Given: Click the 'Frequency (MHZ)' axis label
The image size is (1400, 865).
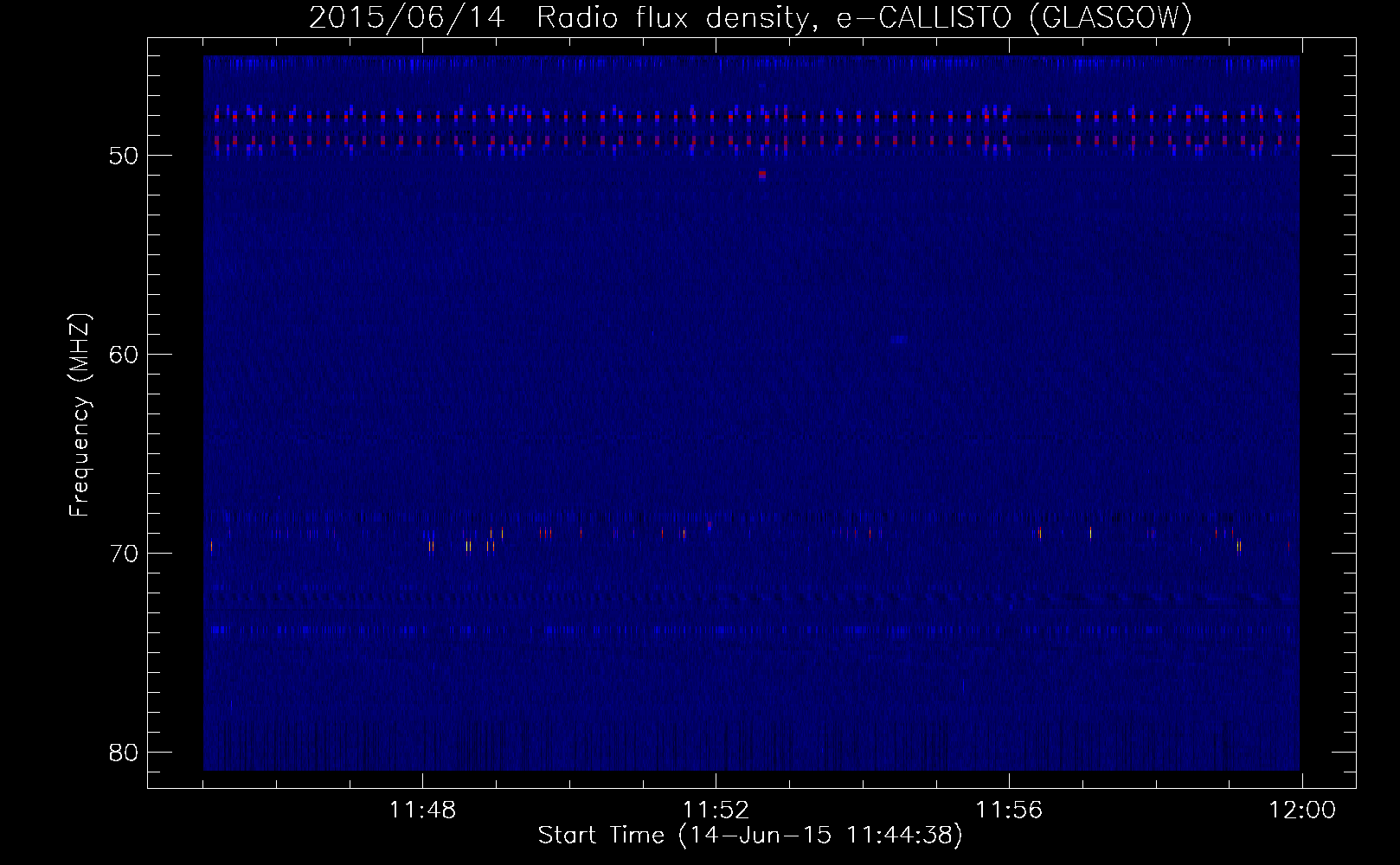Looking at the screenshot, I should pyautogui.click(x=80, y=414).
